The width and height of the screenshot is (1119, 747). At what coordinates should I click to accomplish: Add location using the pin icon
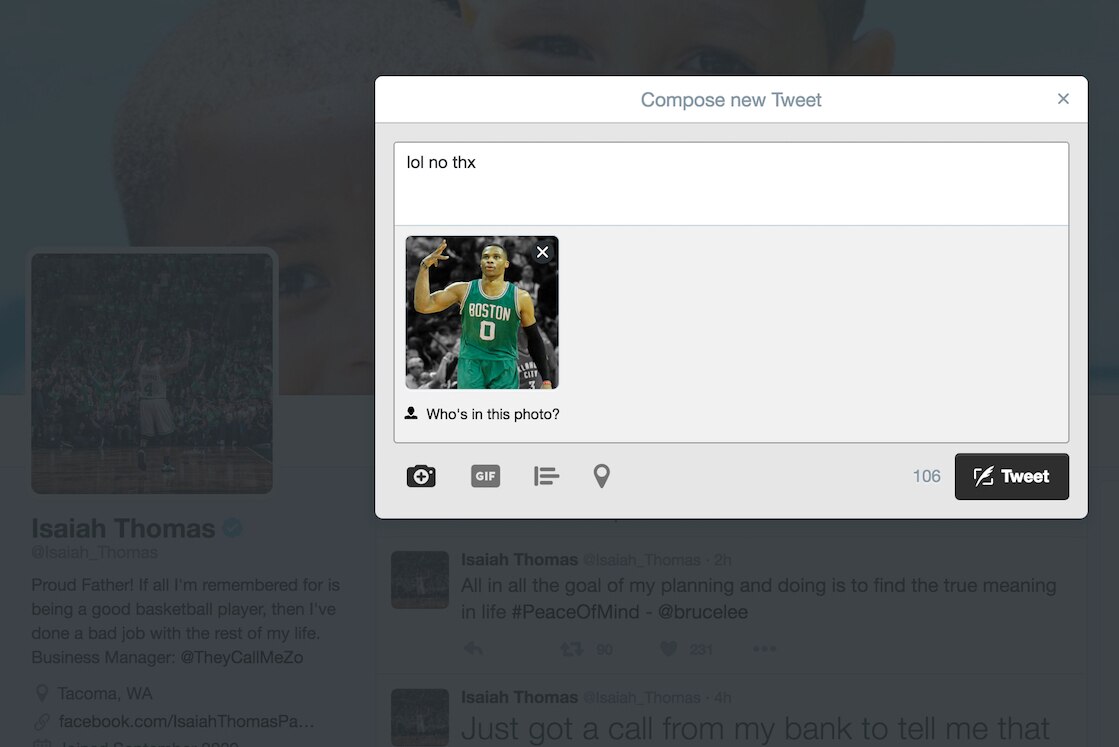pos(601,476)
